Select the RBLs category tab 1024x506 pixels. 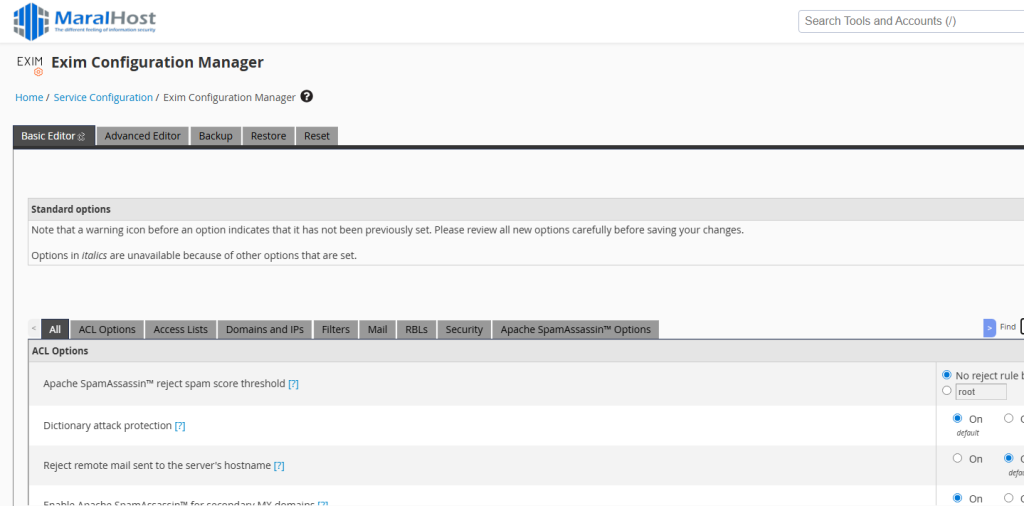[416, 329]
